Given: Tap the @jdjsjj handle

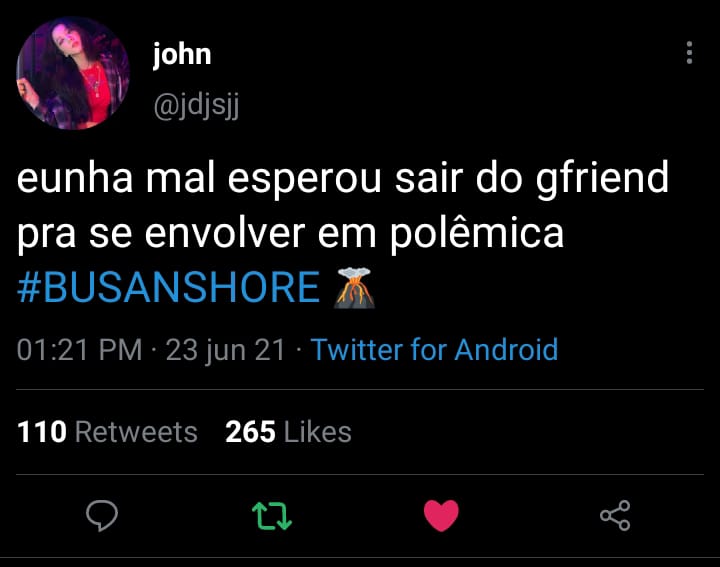Looking at the screenshot, I should (x=196, y=106).
